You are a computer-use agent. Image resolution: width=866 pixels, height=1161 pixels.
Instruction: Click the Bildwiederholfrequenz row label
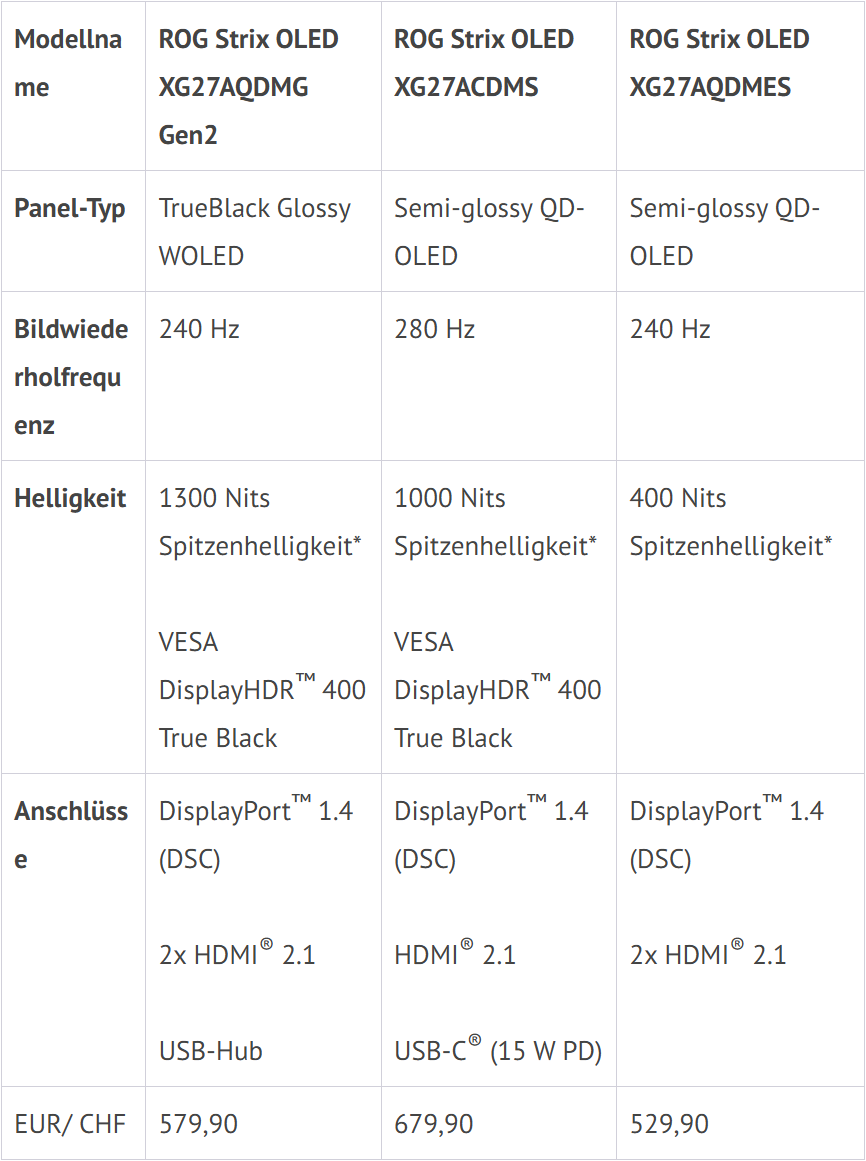point(71,377)
